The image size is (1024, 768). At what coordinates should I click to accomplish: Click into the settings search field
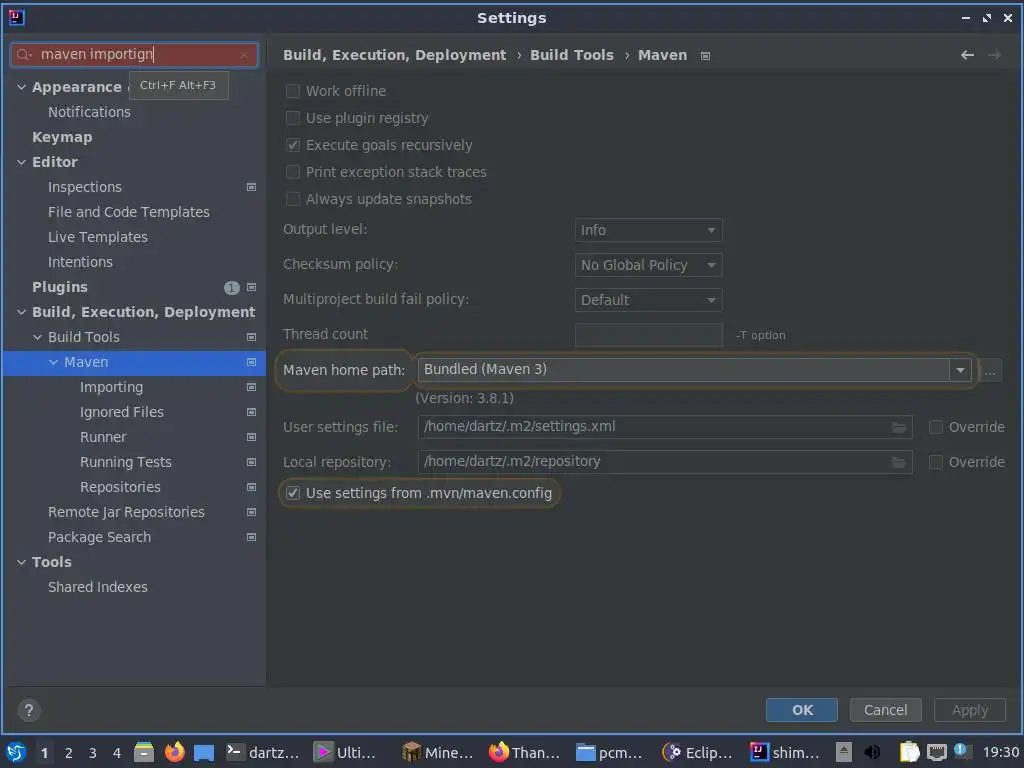click(135, 54)
